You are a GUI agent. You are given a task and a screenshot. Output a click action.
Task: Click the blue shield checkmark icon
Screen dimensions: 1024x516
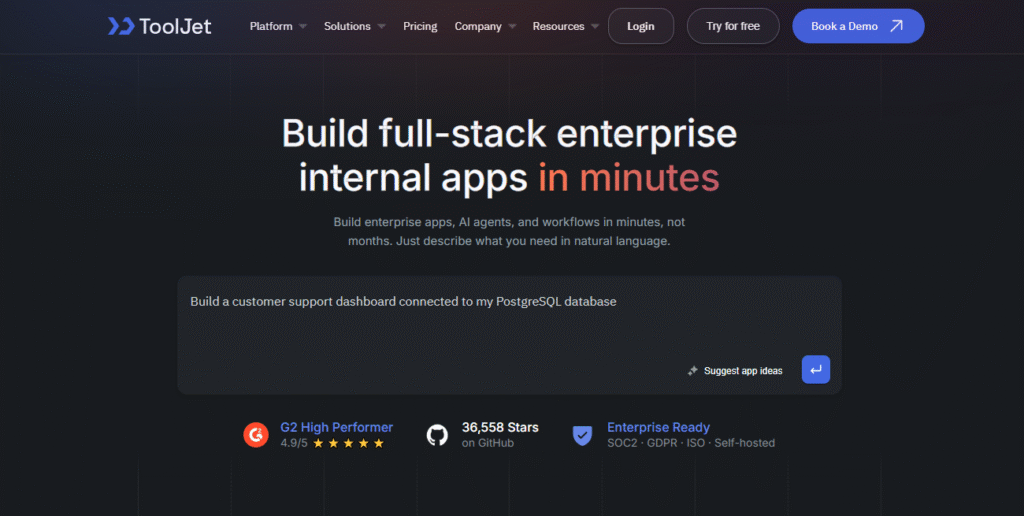point(582,435)
